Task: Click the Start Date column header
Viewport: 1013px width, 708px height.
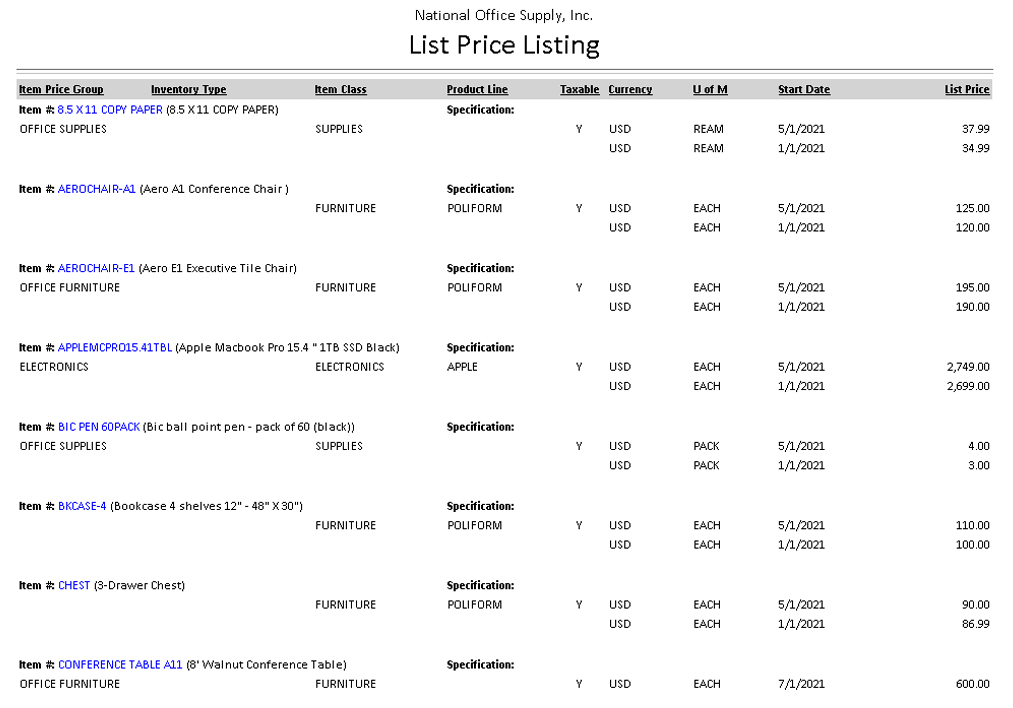Action: (804, 90)
